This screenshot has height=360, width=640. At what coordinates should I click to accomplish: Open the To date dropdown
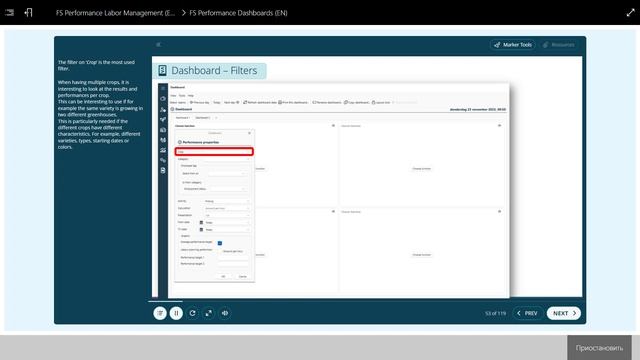[x=227, y=229]
